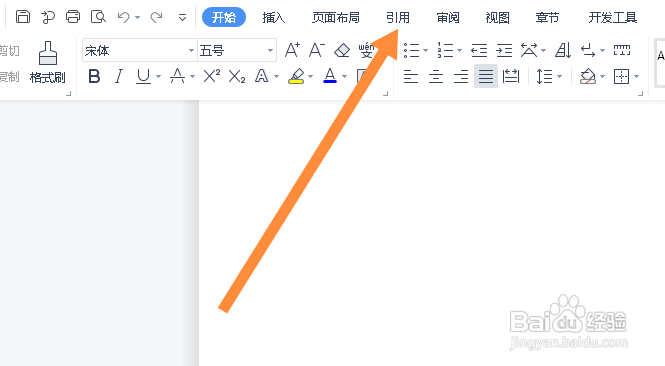Apply blue font color
This screenshot has width=665, height=366.
330,76
